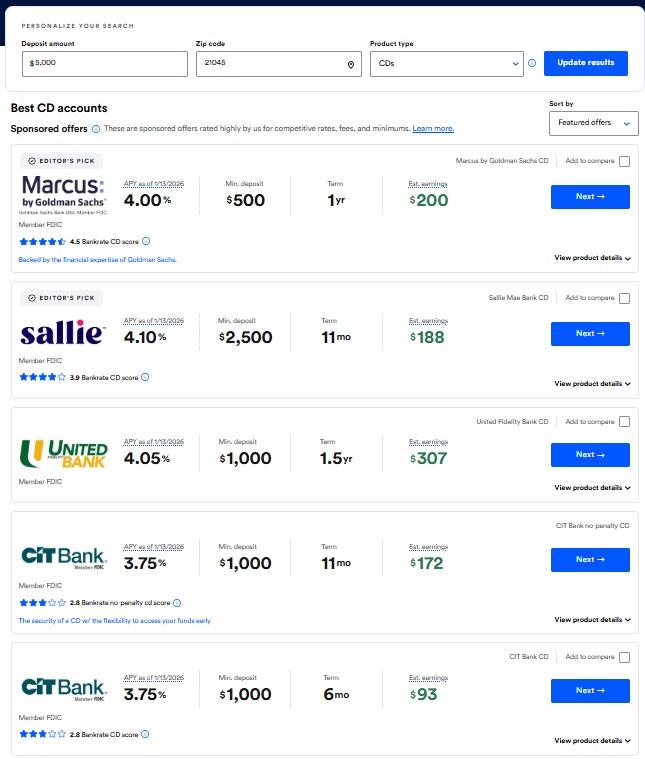Click info icon by CIT no penalty cd score

tap(177, 603)
